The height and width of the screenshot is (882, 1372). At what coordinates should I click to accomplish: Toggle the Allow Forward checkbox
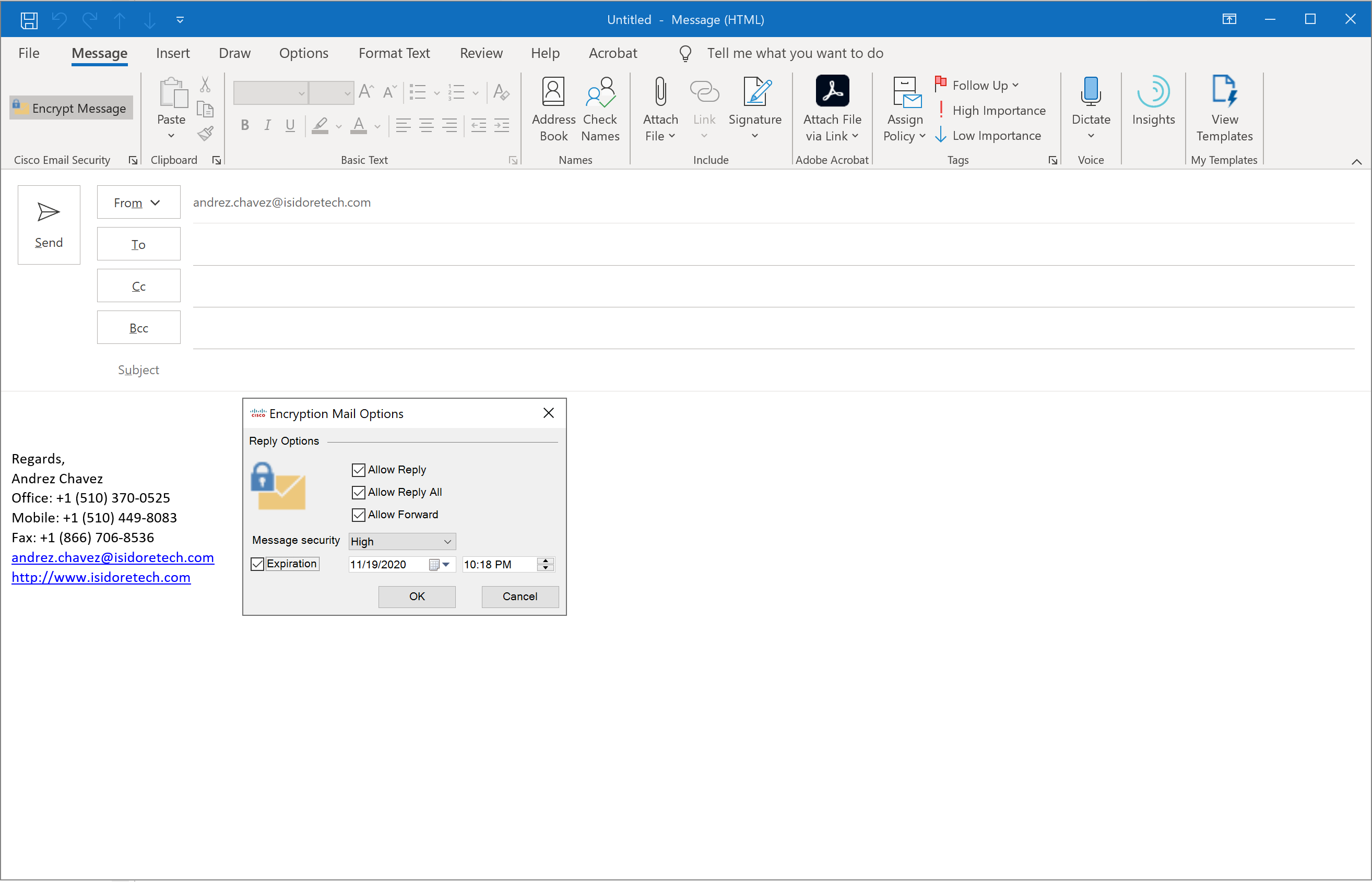point(359,515)
